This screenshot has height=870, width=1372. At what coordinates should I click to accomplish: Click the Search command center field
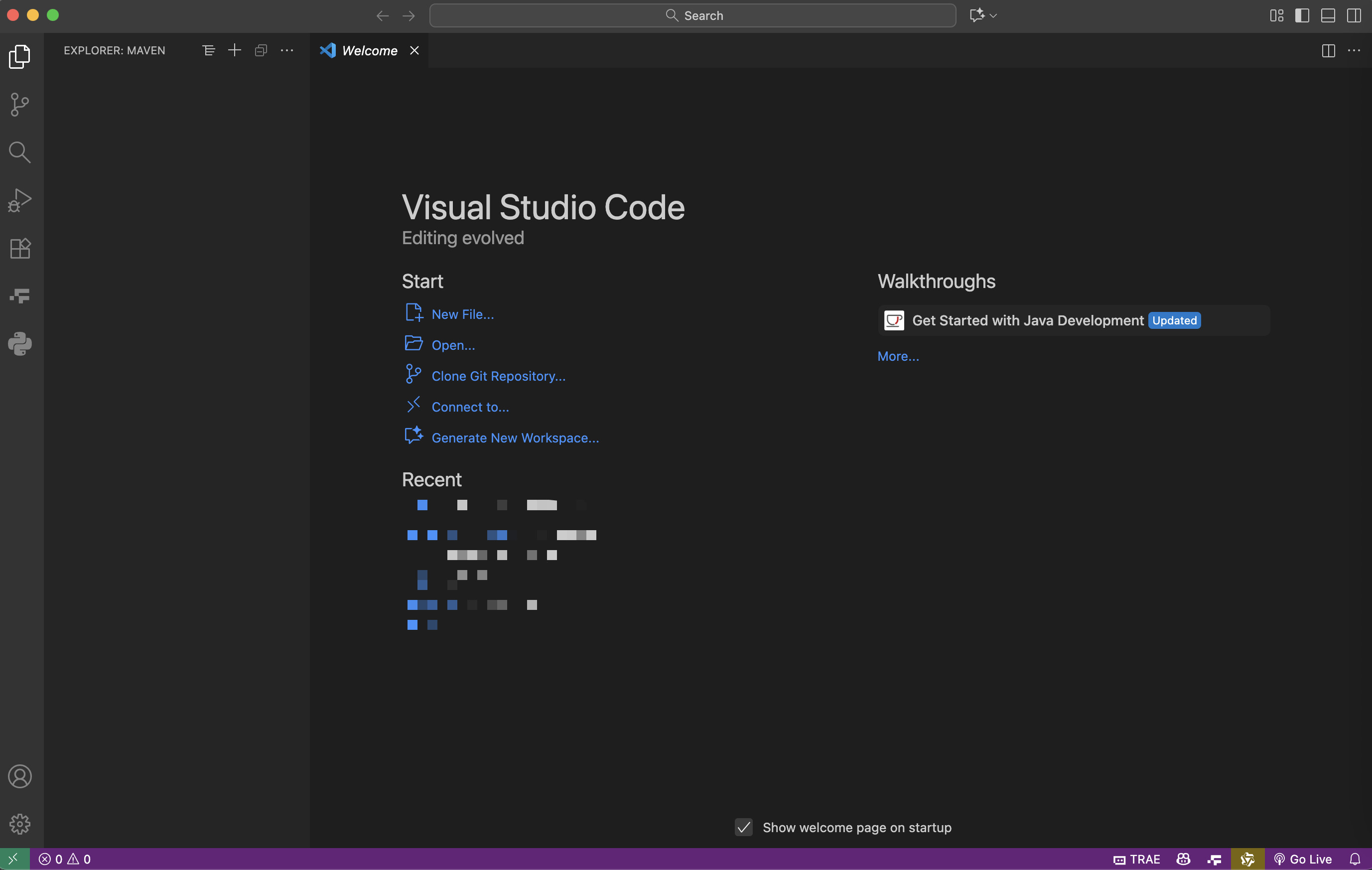[x=692, y=15]
